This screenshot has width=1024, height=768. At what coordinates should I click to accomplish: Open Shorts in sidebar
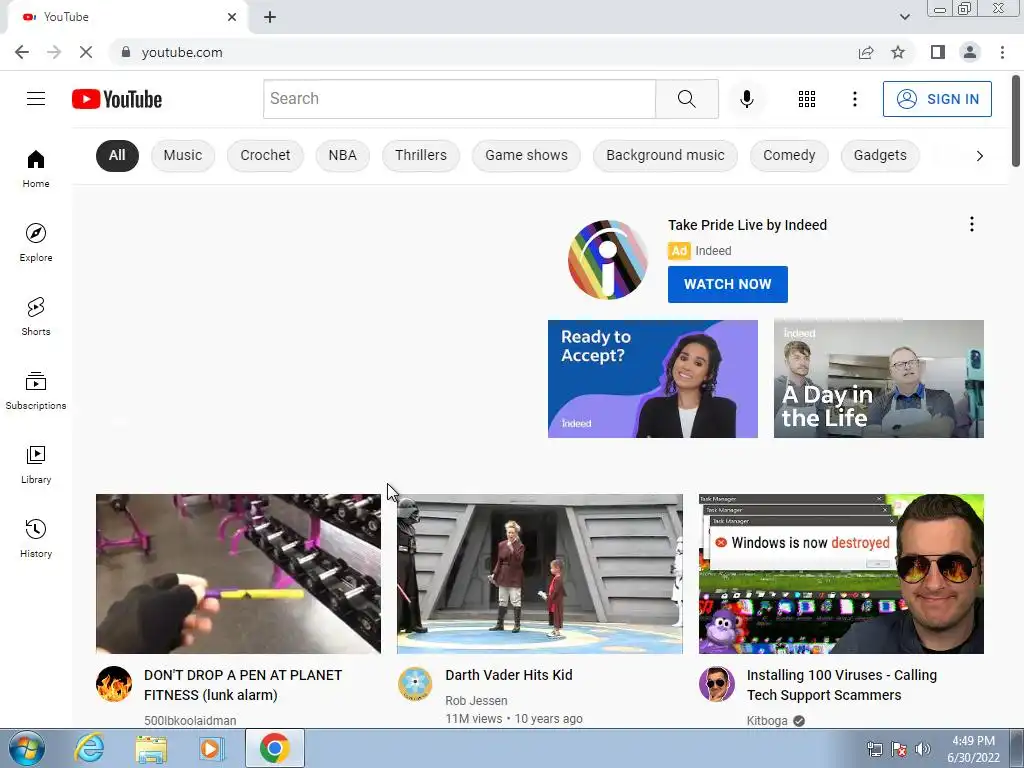[x=36, y=317]
